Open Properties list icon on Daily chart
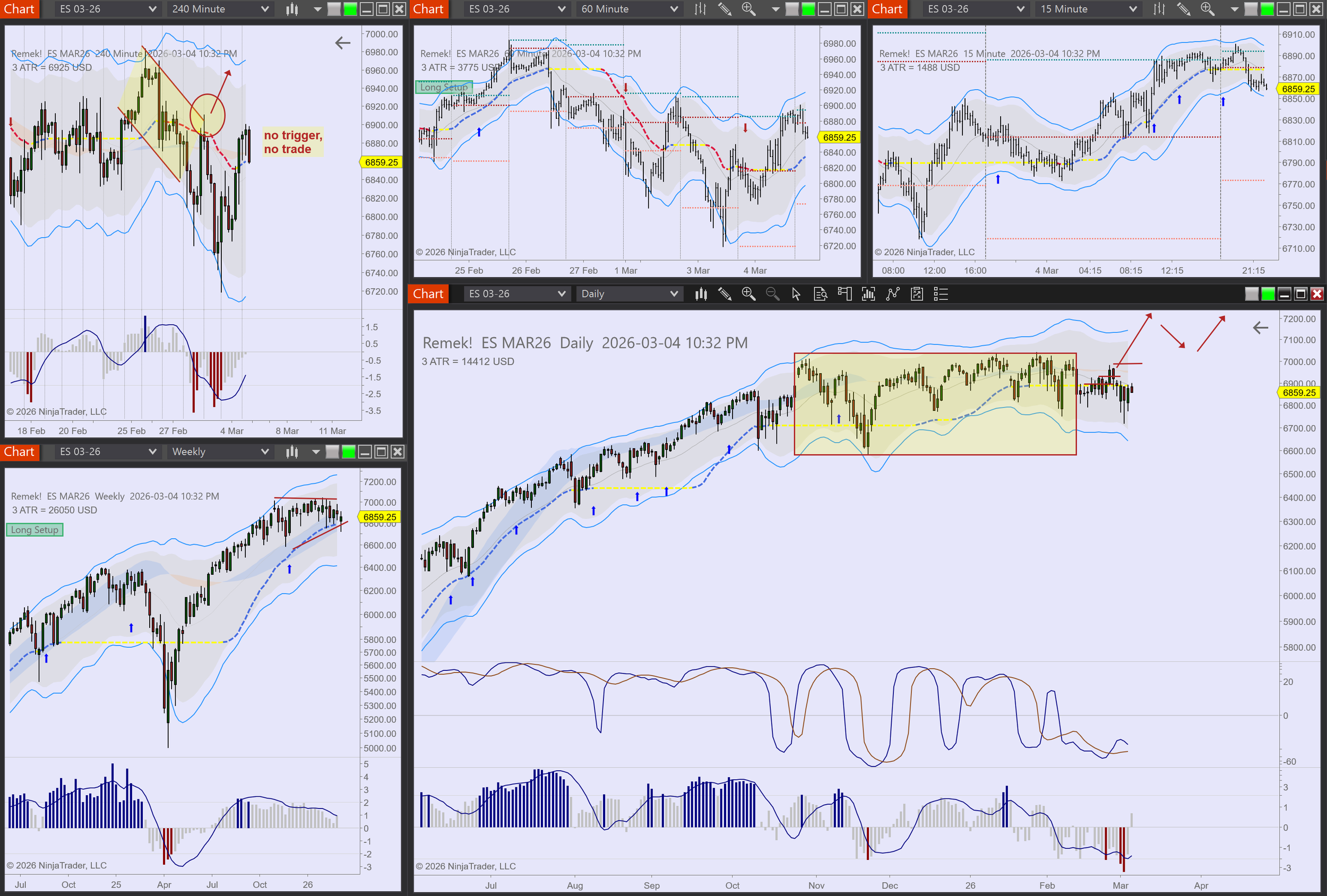This screenshot has width=1327, height=896. [941, 294]
